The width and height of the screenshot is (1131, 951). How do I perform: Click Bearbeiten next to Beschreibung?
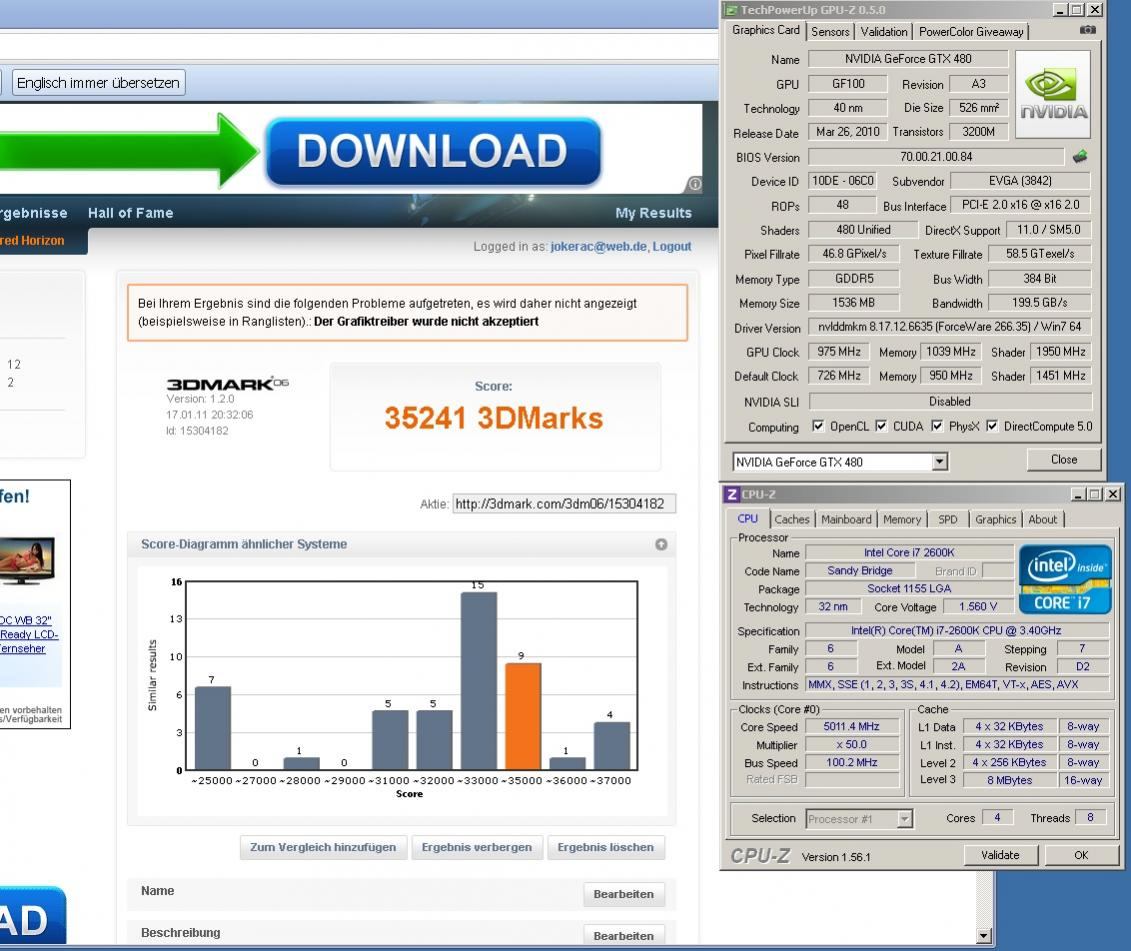click(x=623, y=935)
